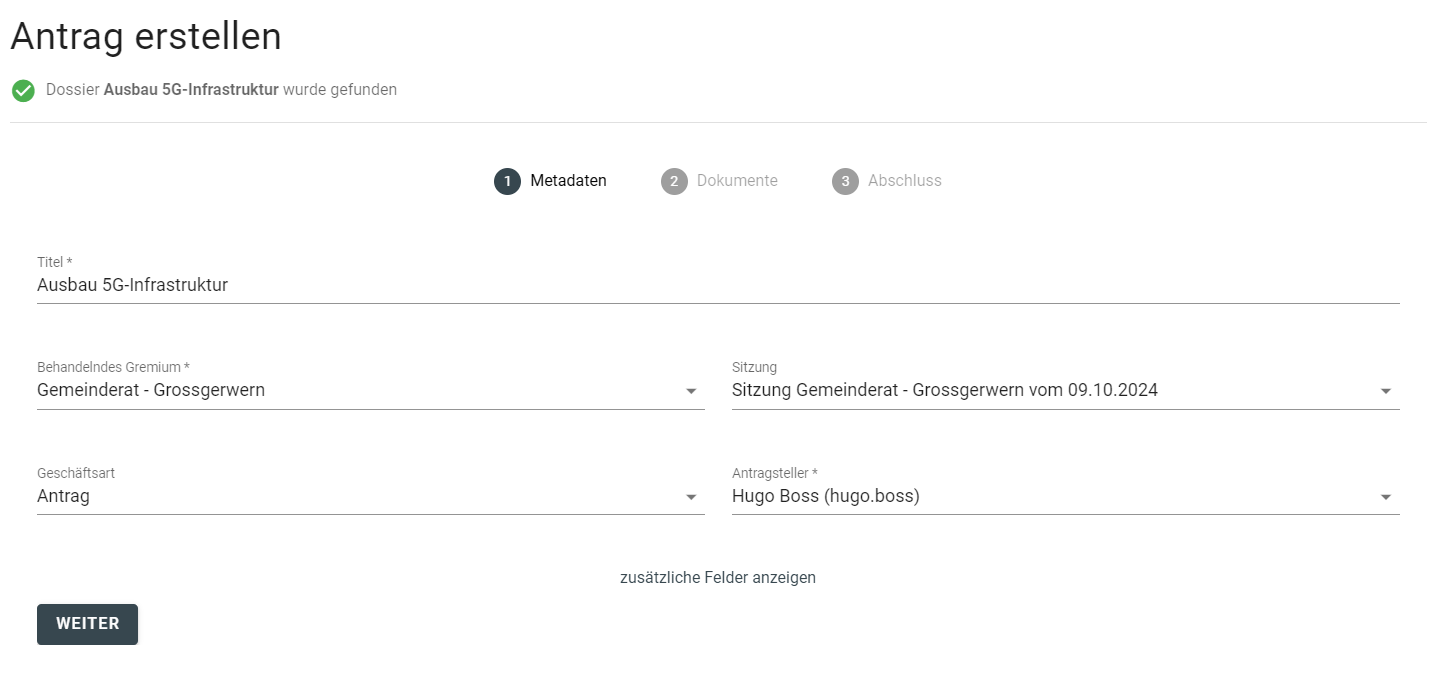Expand the Sitzung dropdown arrow

click(1385, 391)
